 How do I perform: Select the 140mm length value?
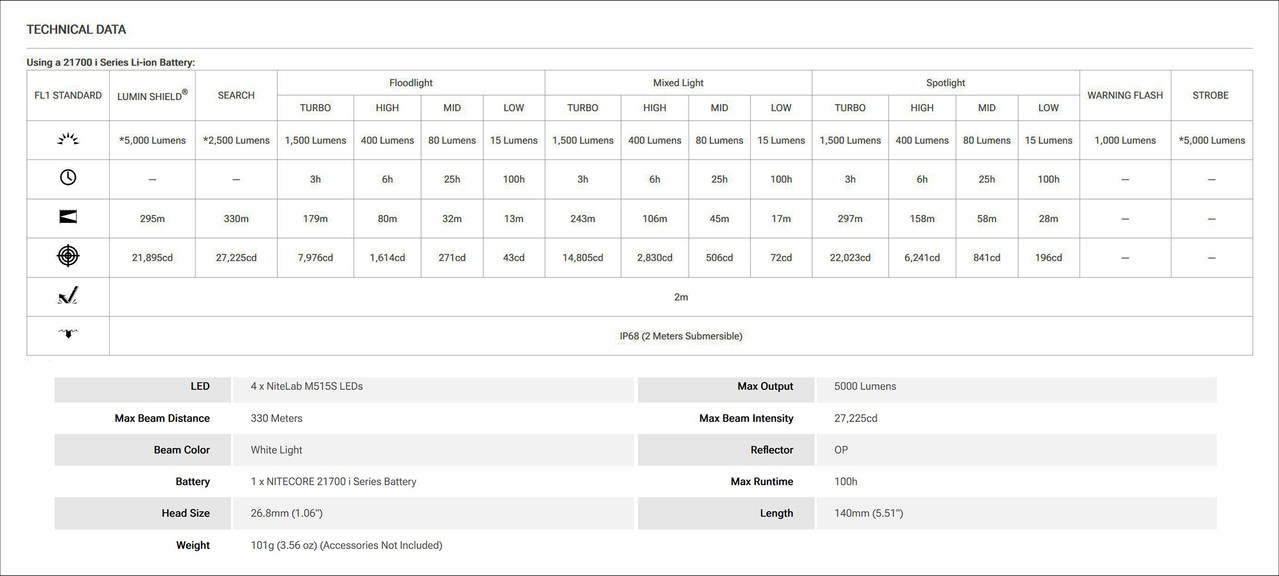coord(869,513)
